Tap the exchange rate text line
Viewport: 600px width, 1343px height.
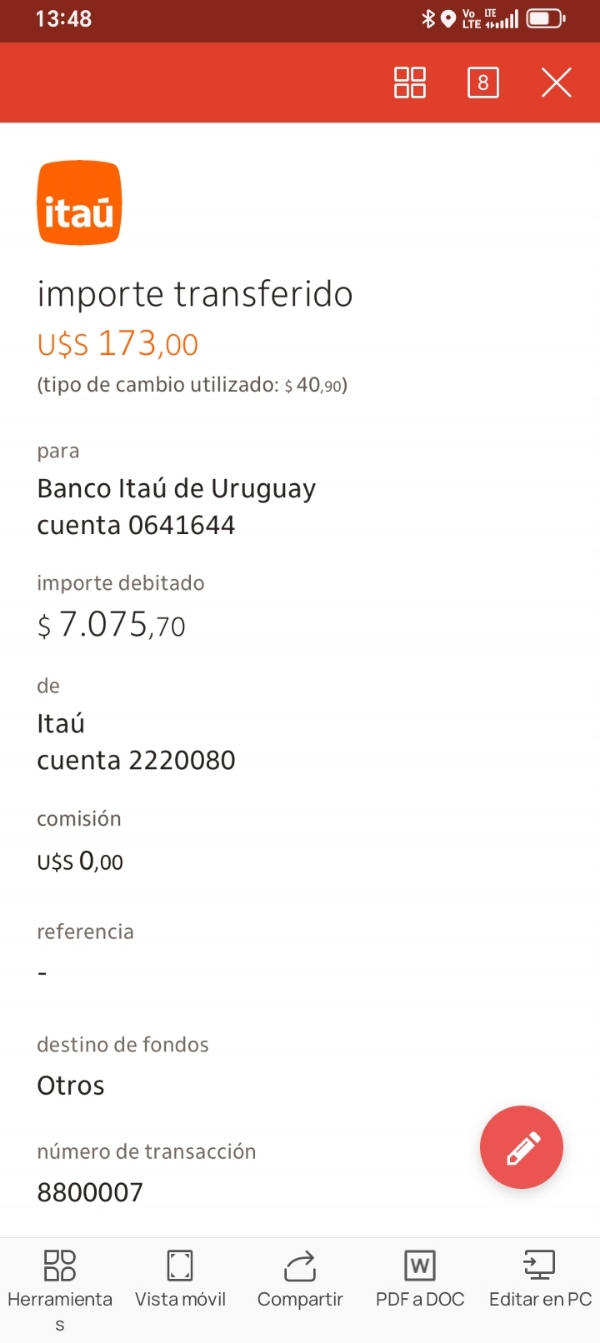click(192, 385)
